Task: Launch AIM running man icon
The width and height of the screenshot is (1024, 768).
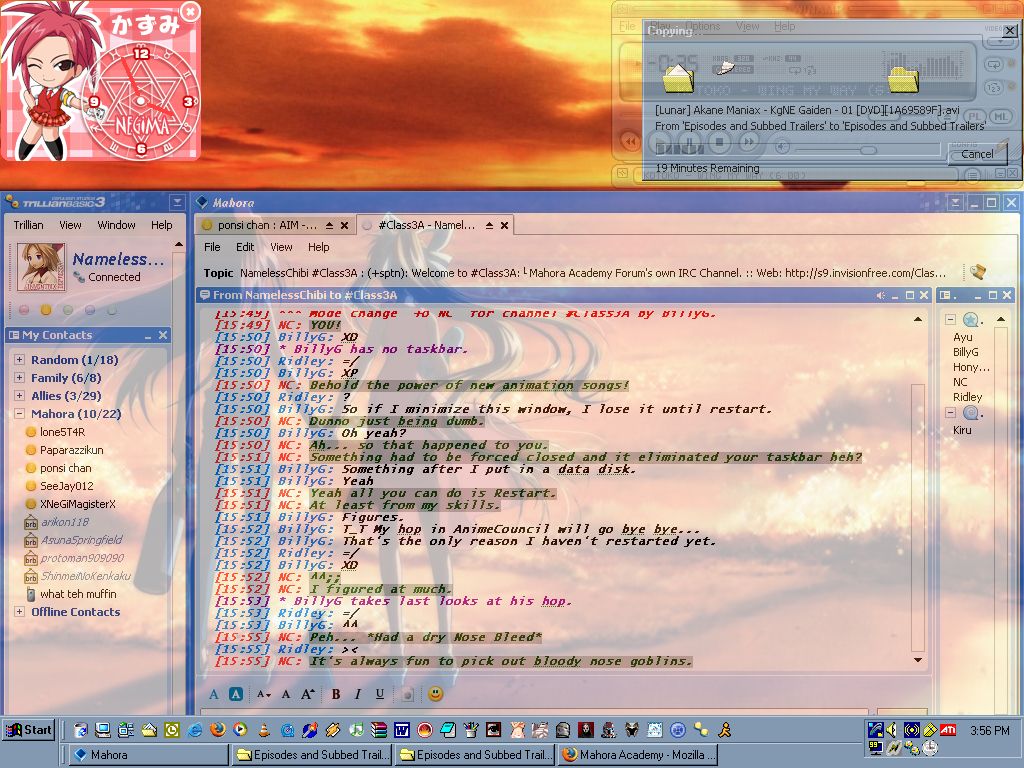Action: pos(724,729)
